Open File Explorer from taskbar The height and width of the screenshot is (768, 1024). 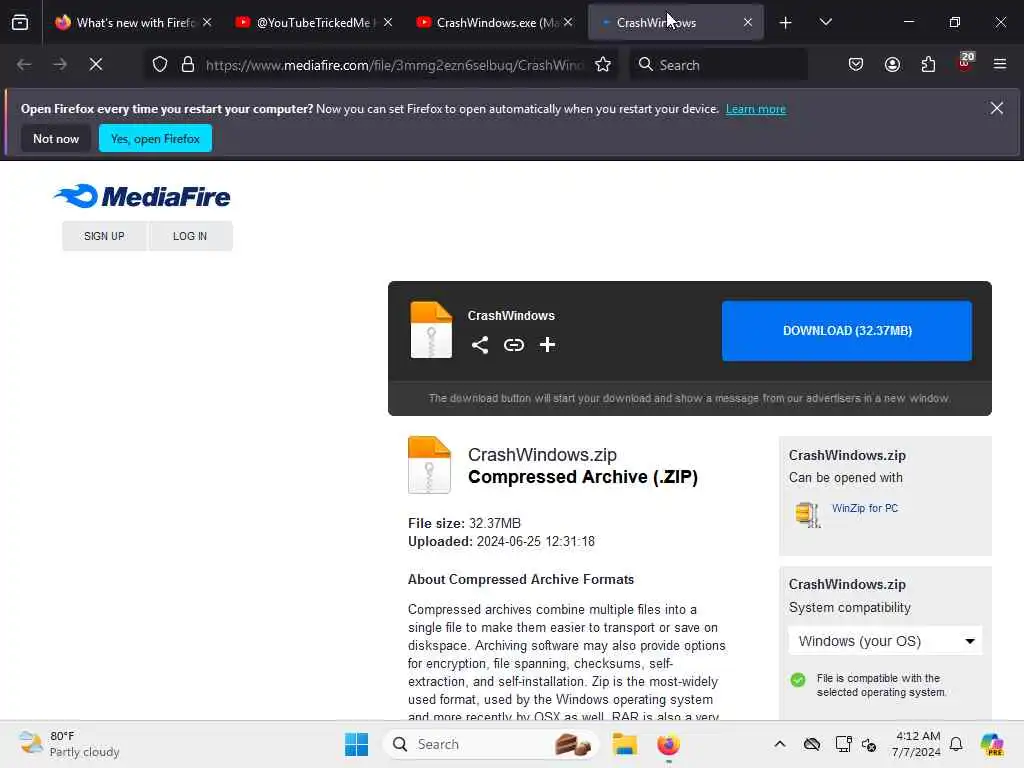point(624,744)
